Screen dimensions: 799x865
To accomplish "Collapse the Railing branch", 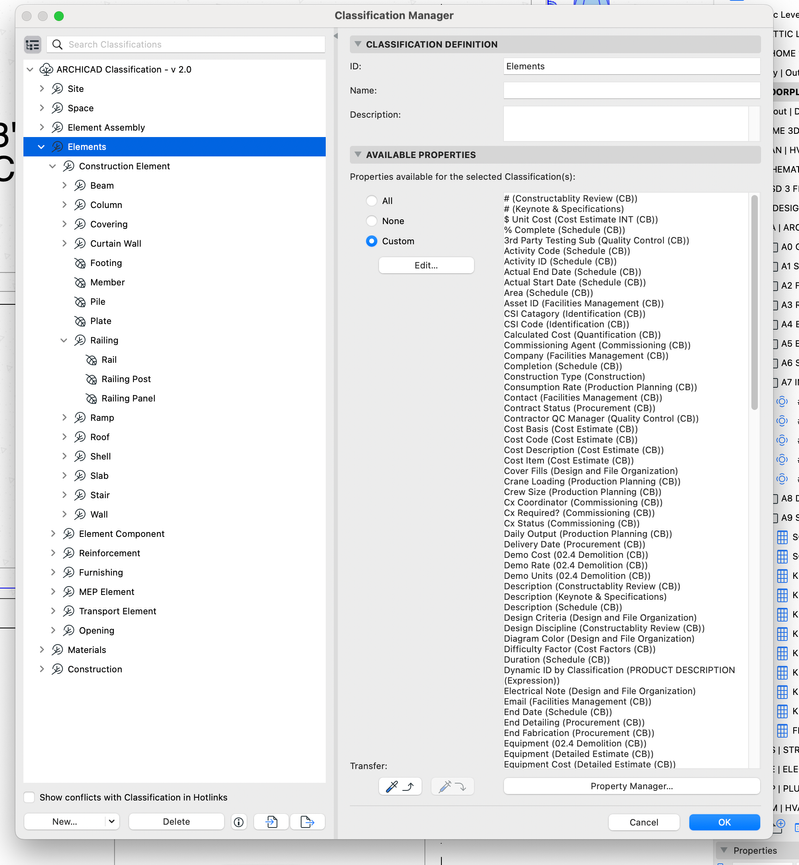I will [64, 340].
